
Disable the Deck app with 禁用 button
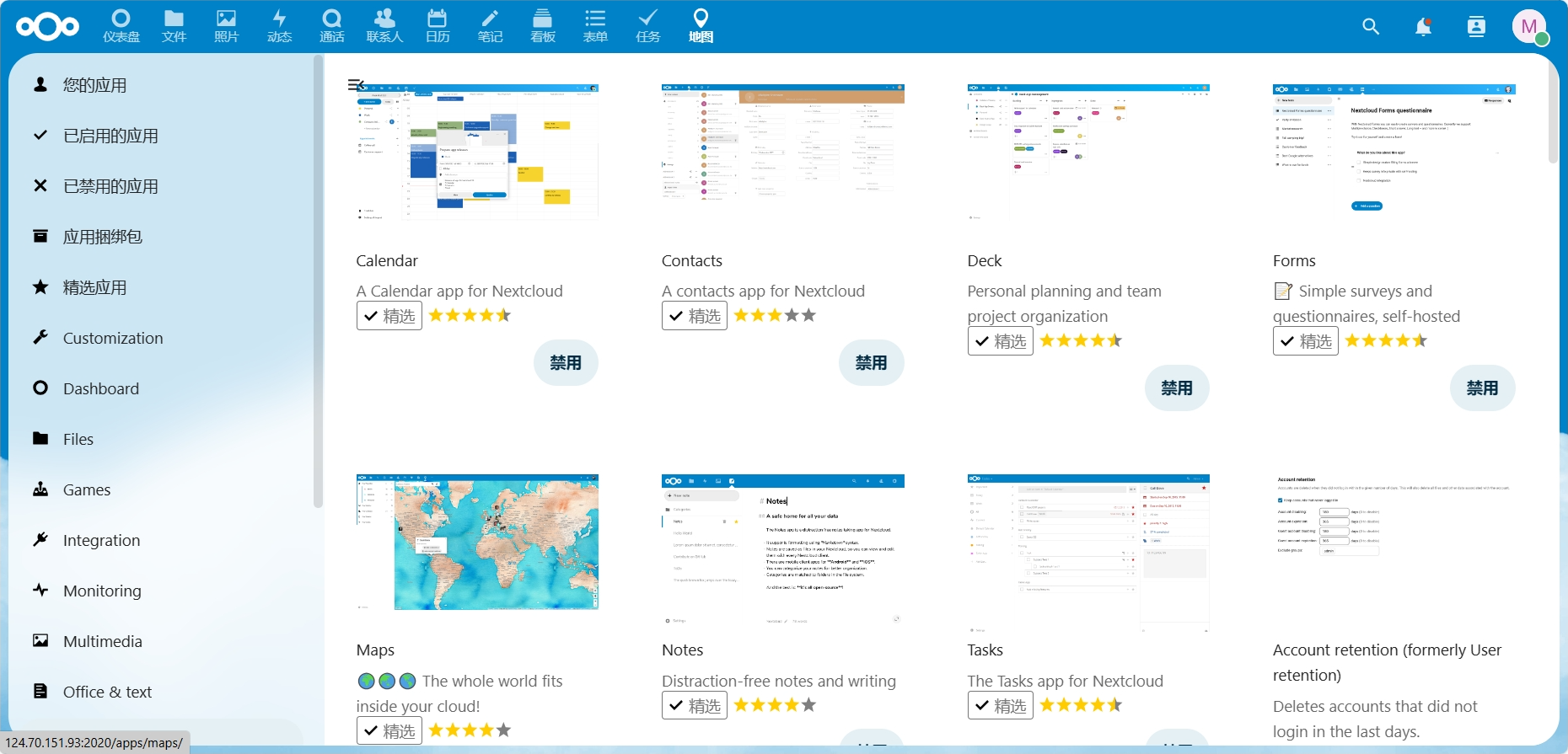click(x=1177, y=388)
